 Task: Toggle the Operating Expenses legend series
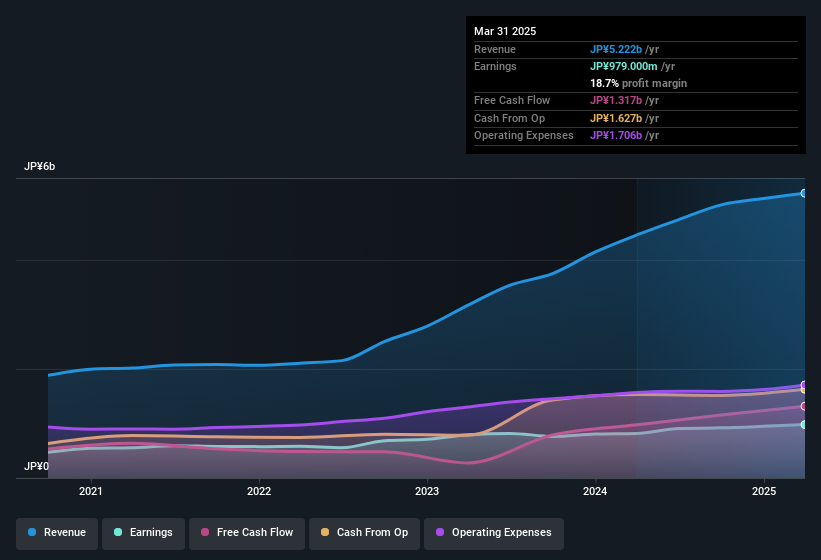click(x=494, y=533)
